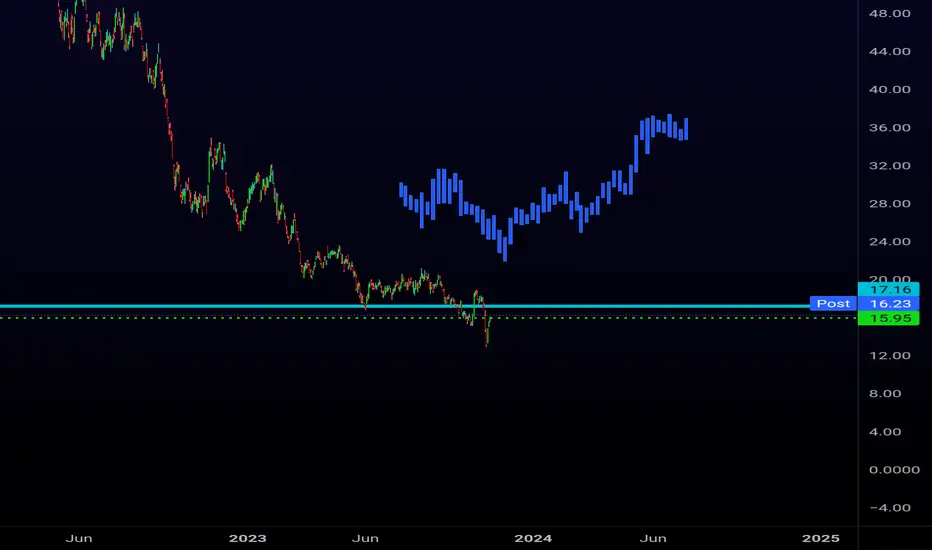Click the blue Post price label

[x=833, y=304]
